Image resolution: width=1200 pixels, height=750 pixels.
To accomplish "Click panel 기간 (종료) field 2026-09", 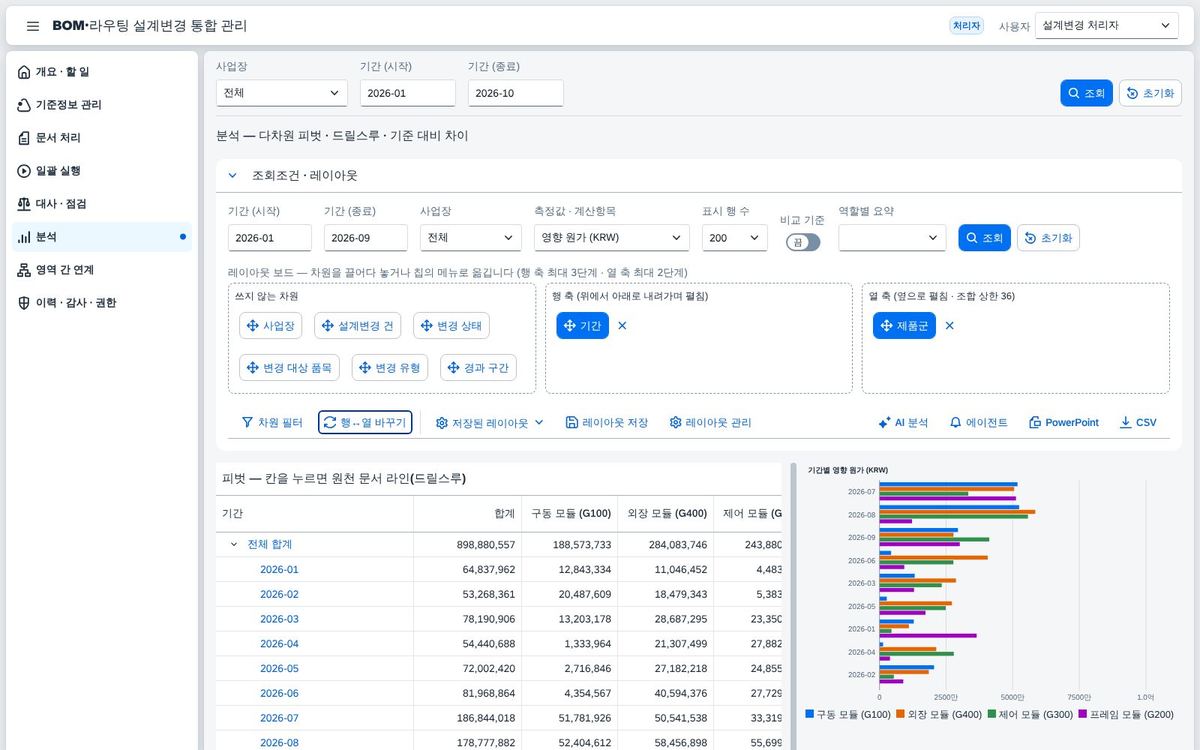I will coord(366,238).
